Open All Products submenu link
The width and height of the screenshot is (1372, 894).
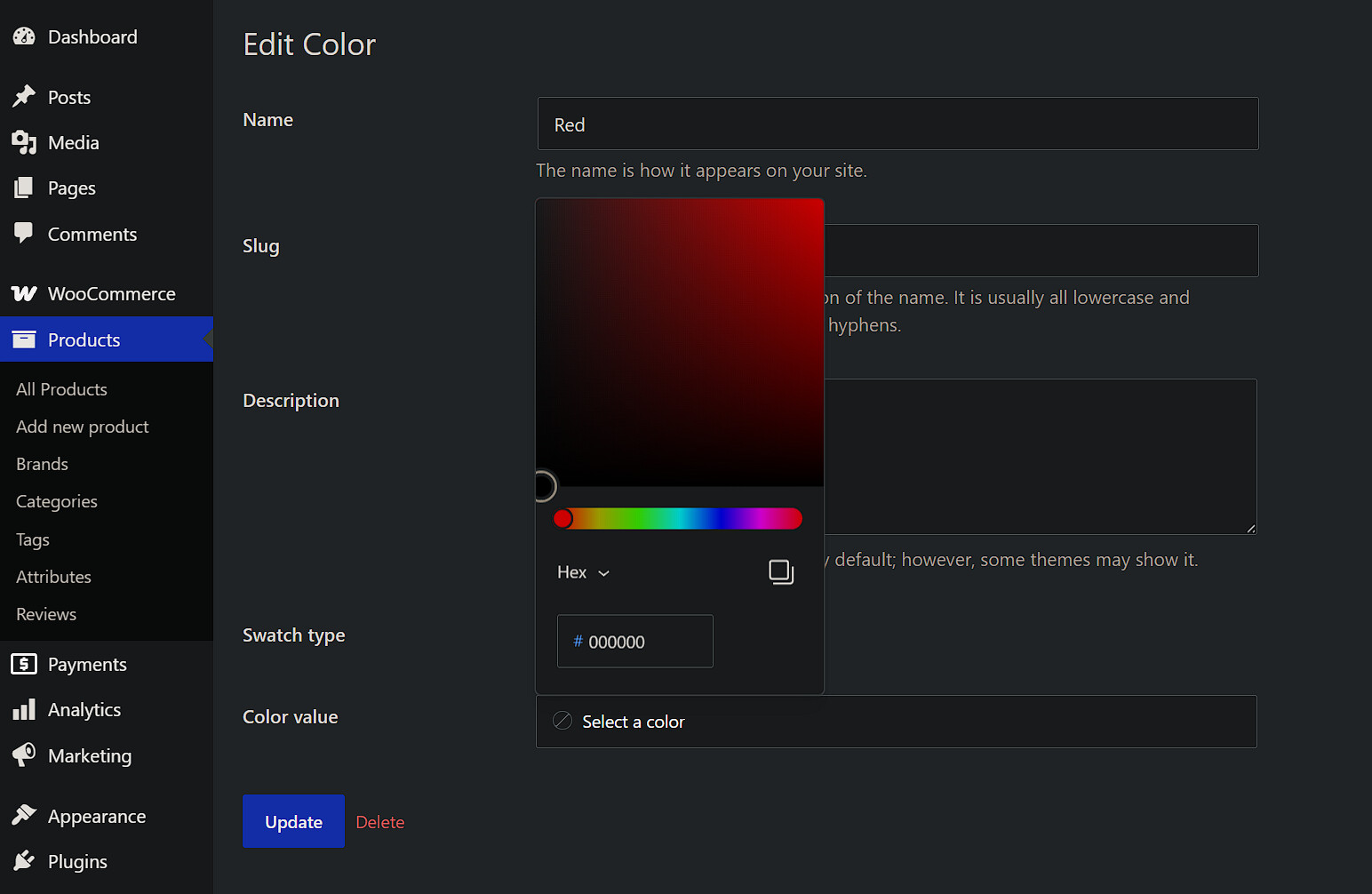(x=61, y=389)
